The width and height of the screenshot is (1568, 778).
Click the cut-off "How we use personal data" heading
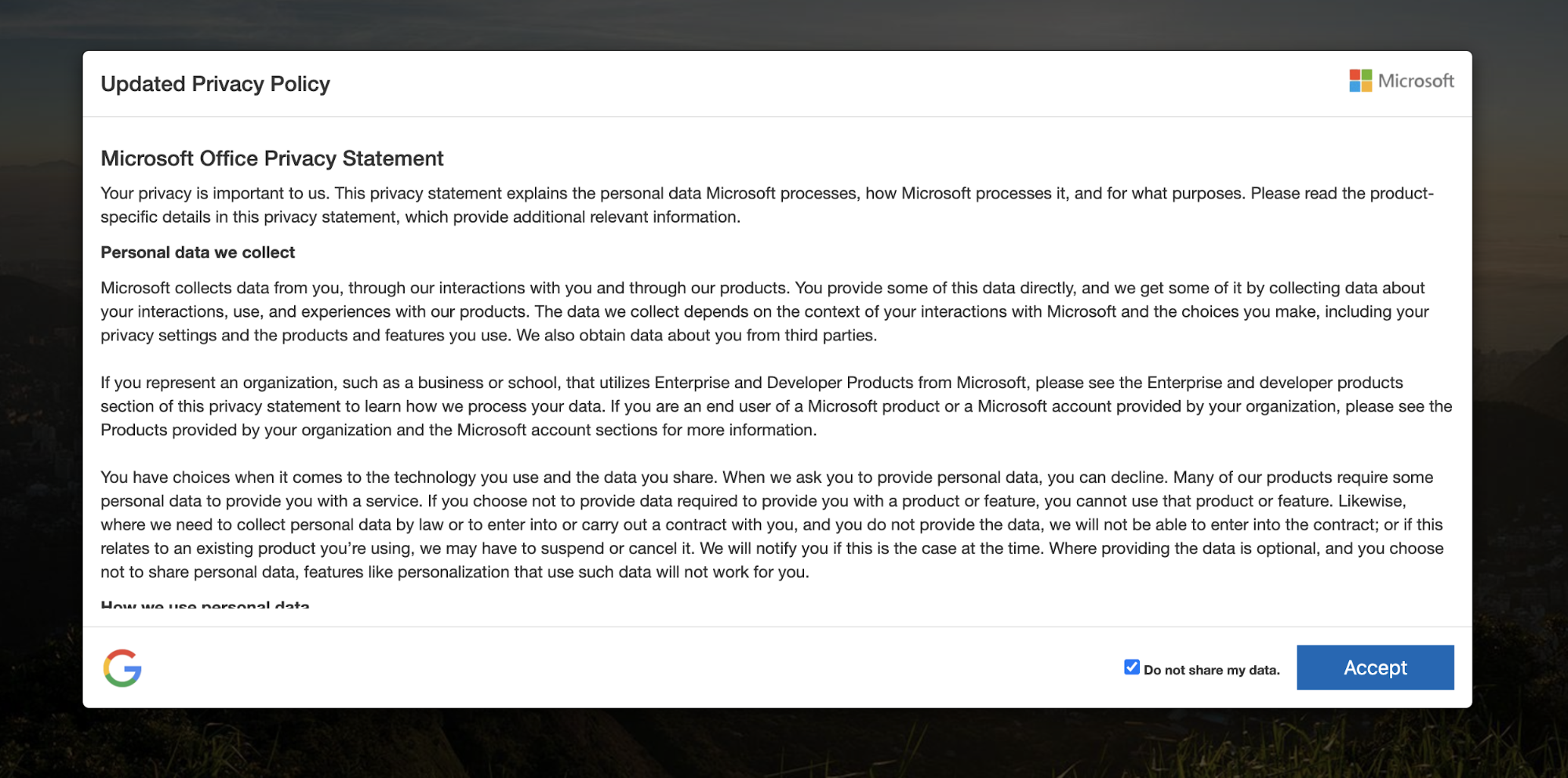[x=205, y=605]
